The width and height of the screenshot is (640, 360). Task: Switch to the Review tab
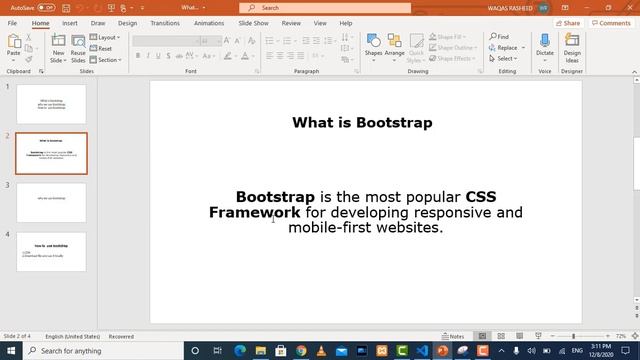[x=291, y=23]
